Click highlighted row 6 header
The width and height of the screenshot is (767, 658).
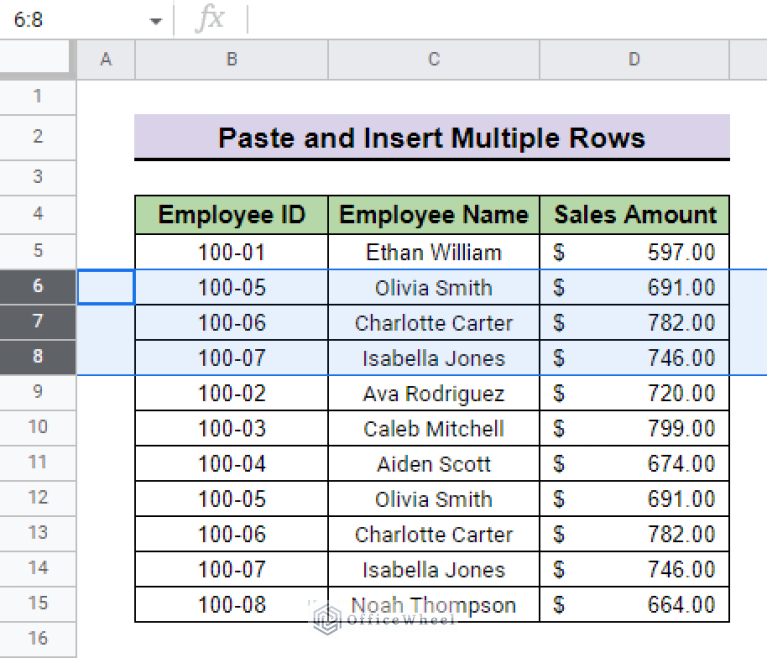(x=38, y=287)
